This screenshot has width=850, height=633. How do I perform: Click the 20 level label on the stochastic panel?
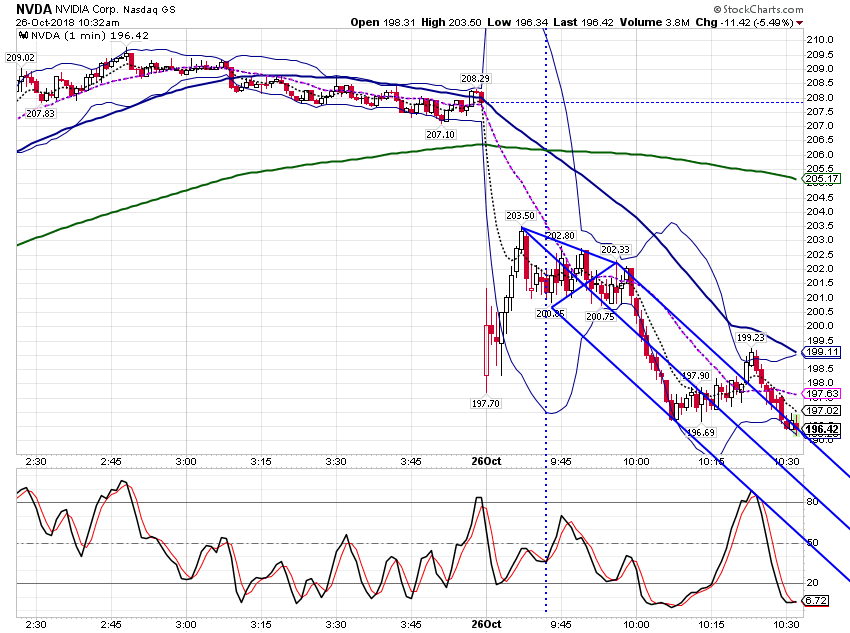coord(813,583)
